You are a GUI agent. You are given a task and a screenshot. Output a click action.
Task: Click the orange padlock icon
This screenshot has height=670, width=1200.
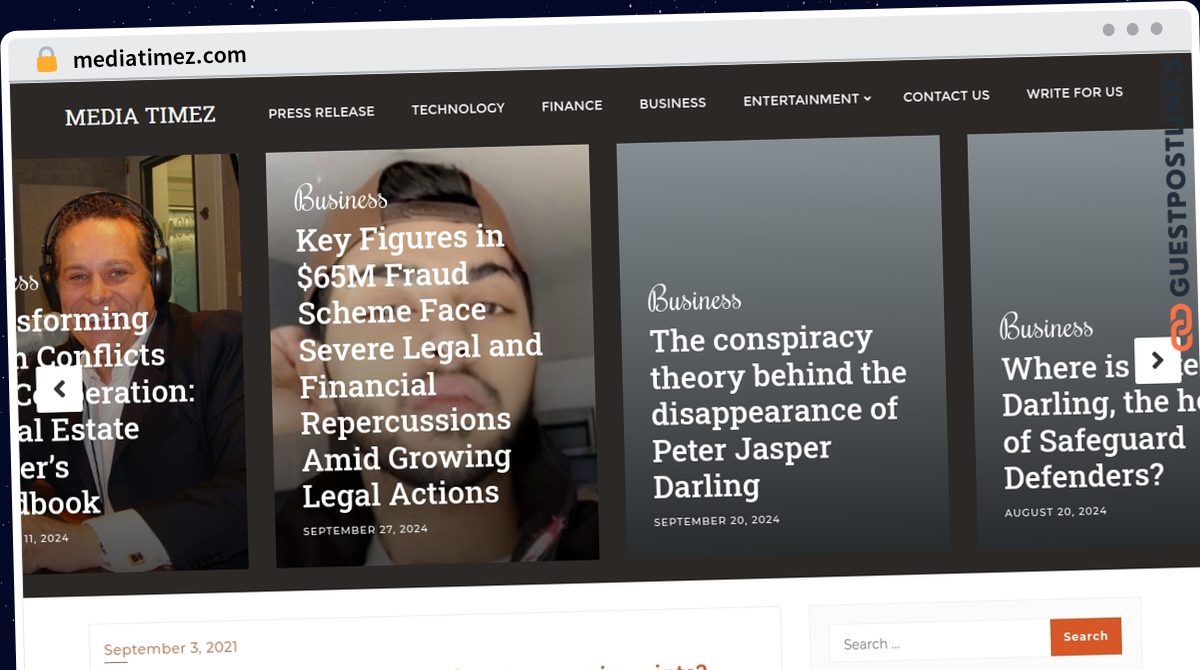tap(46, 60)
